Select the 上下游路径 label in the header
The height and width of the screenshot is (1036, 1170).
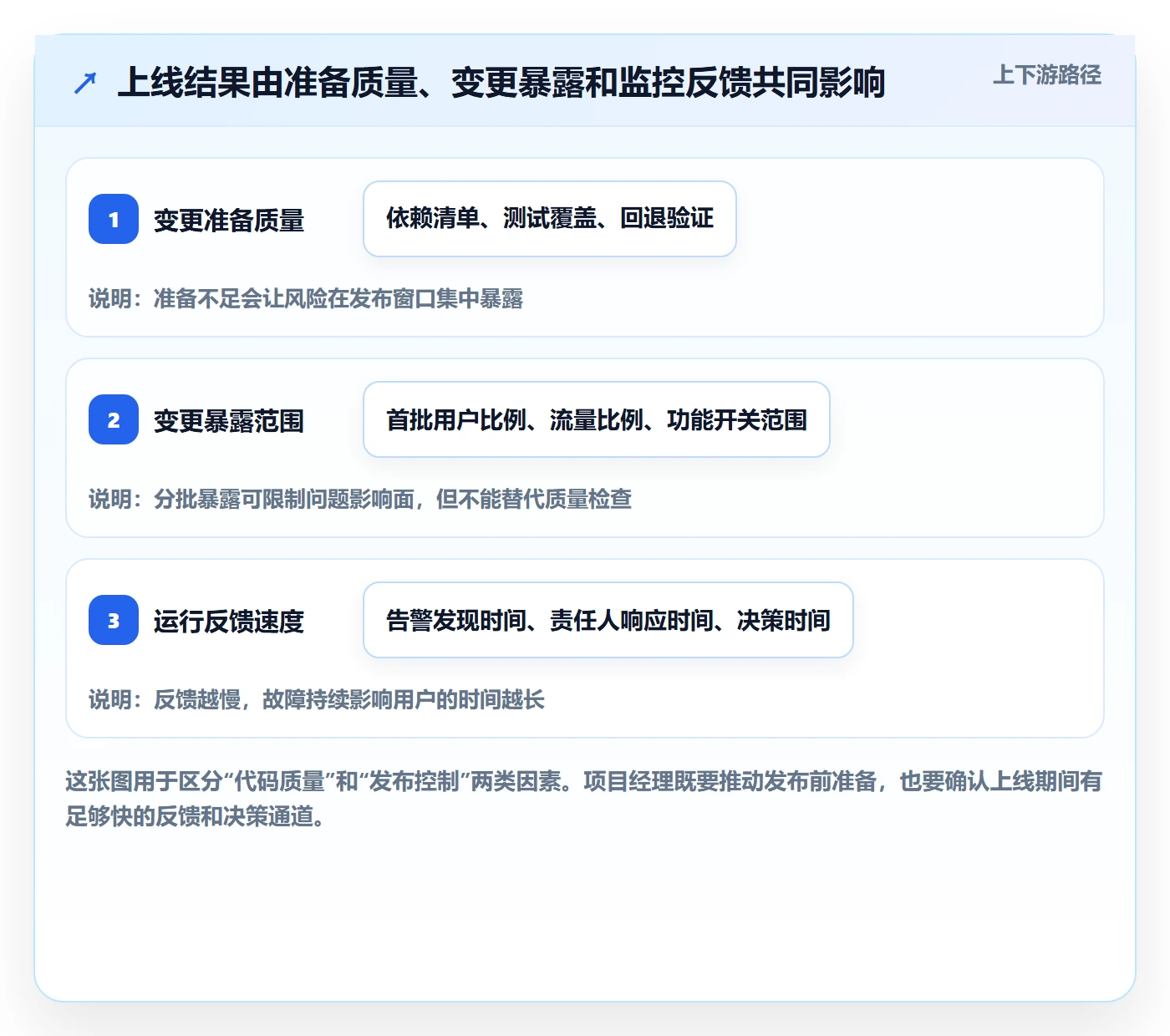point(1046,74)
